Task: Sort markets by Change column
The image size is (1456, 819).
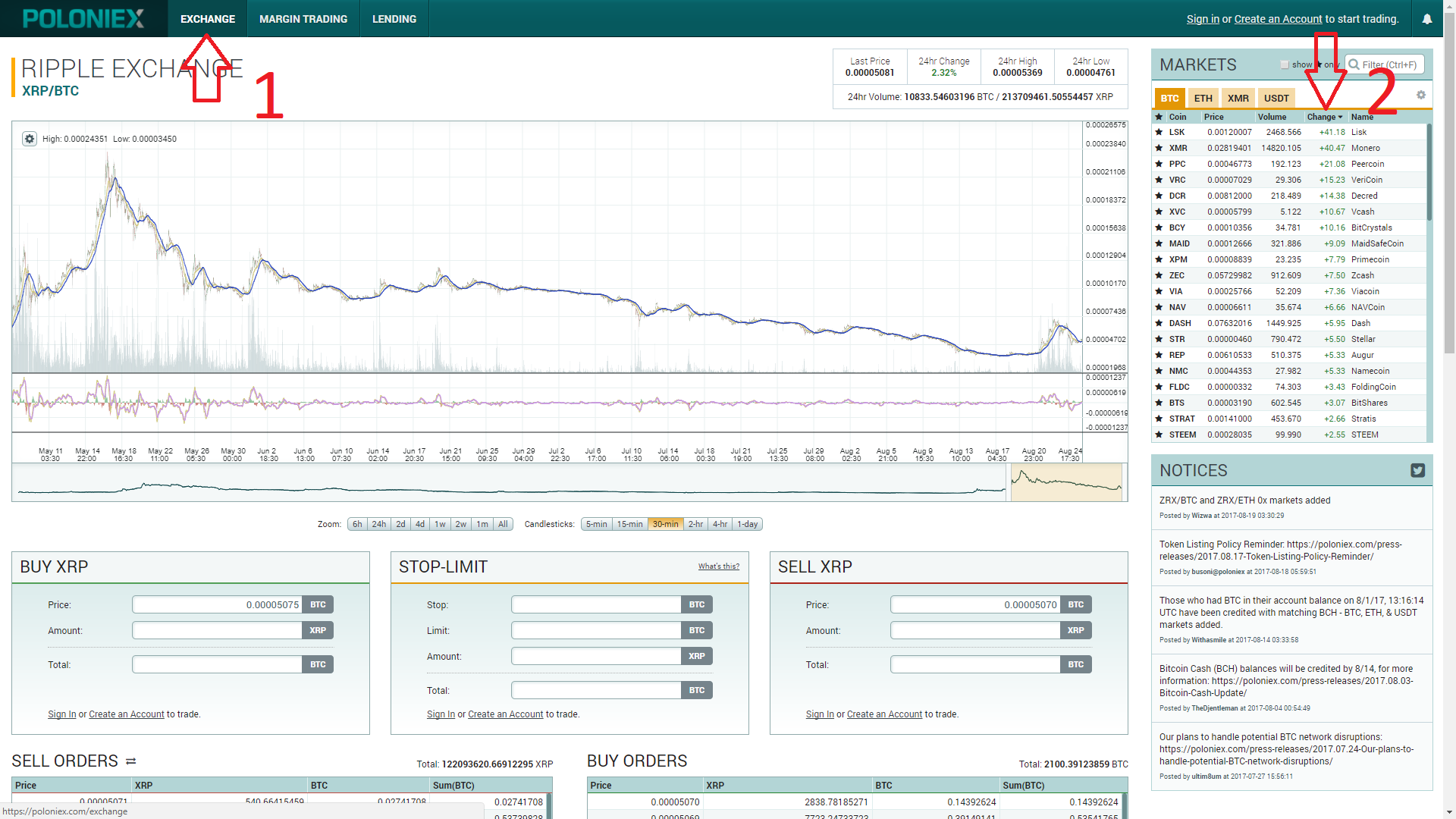Action: (1325, 117)
